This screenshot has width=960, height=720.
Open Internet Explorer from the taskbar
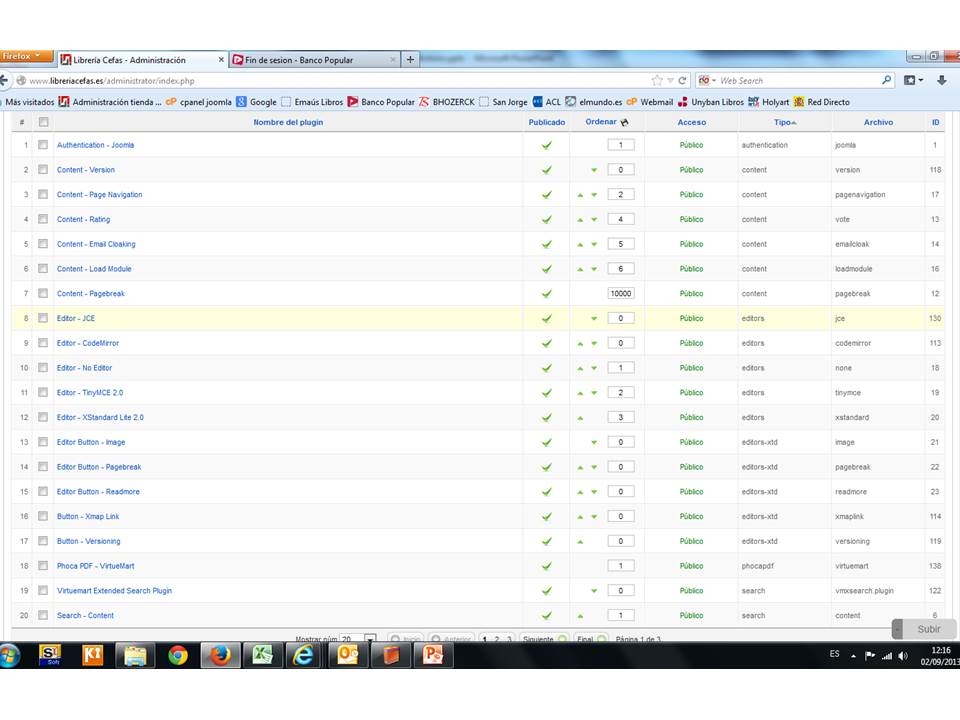click(x=303, y=656)
